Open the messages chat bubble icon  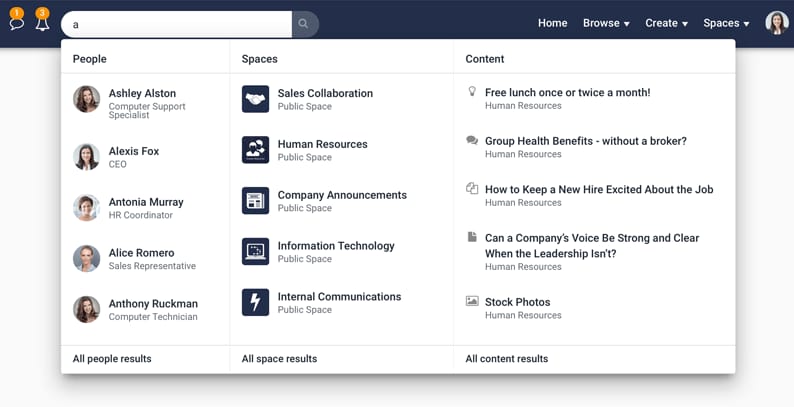16,20
